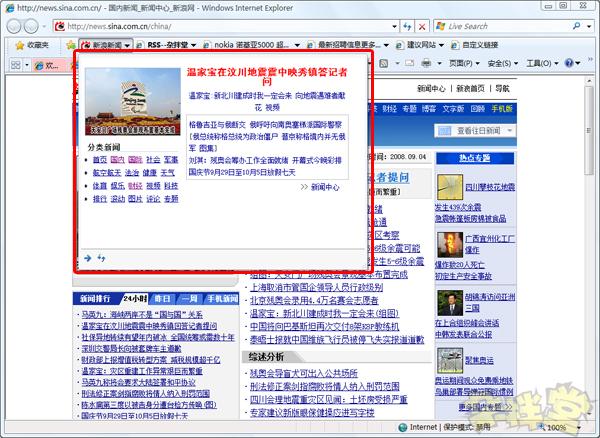Click the Sina favicon in the address bar
This screenshot has height=438, width=600.
(60, 26)
